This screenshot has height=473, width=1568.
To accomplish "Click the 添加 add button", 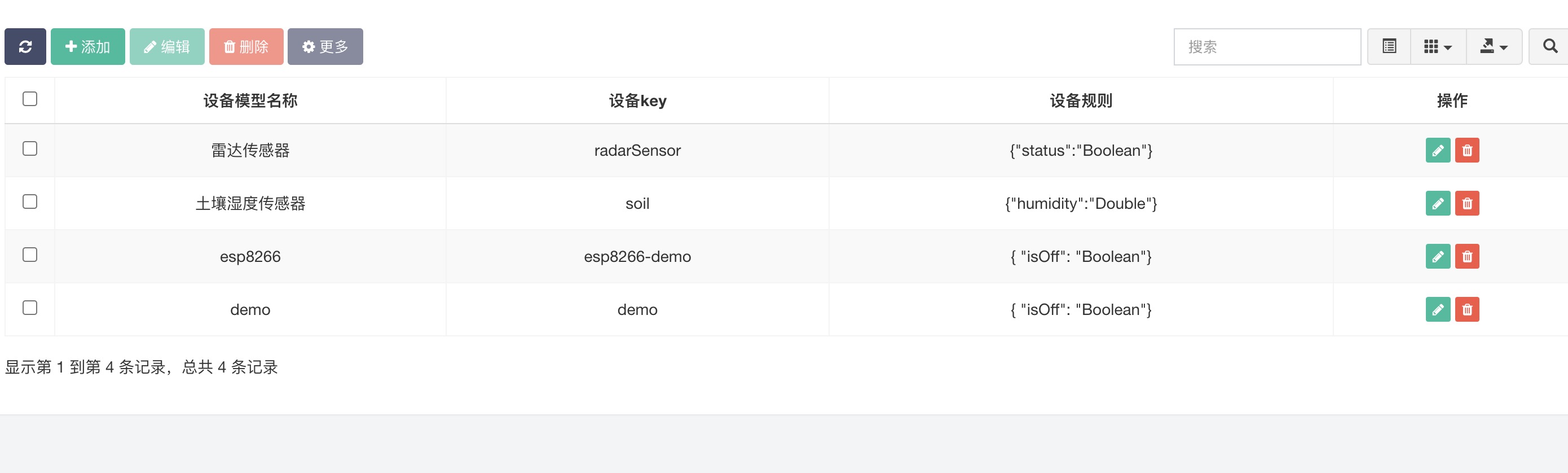I will (x=87, y=46).
